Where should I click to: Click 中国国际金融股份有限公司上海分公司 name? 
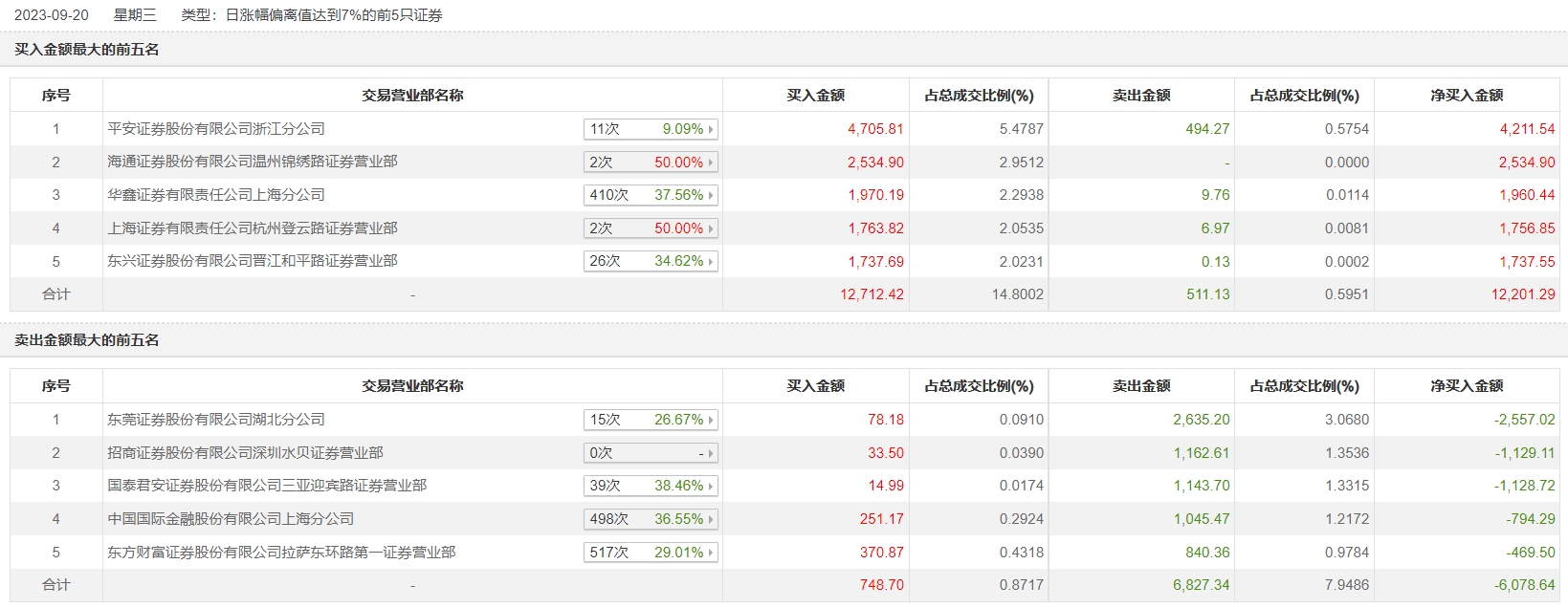tap(231, 519)
